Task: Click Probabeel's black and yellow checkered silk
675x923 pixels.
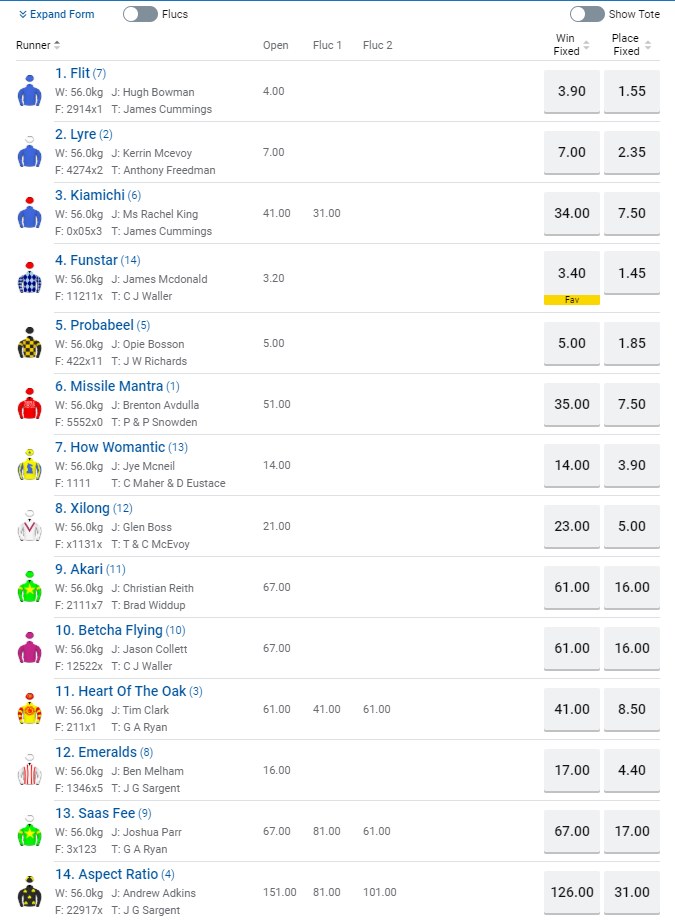Action: 29,342
